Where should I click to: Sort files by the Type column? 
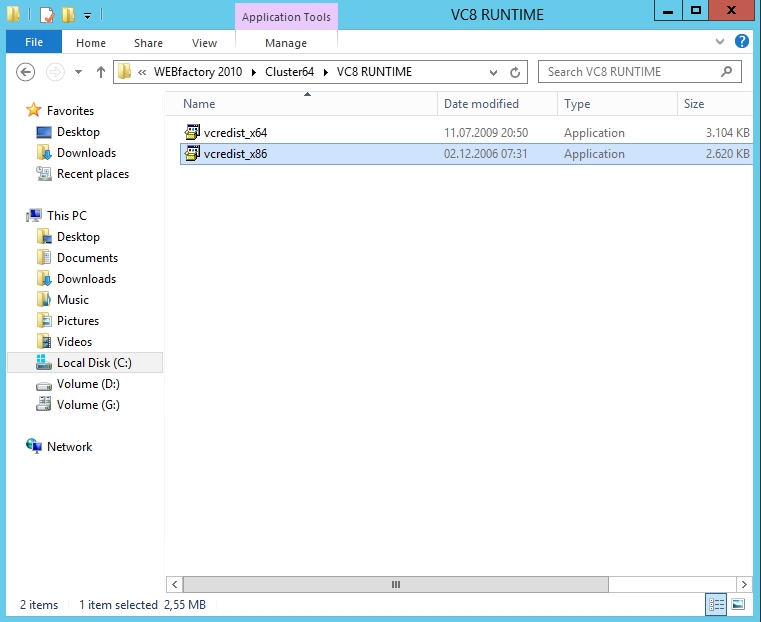[617, 104]
